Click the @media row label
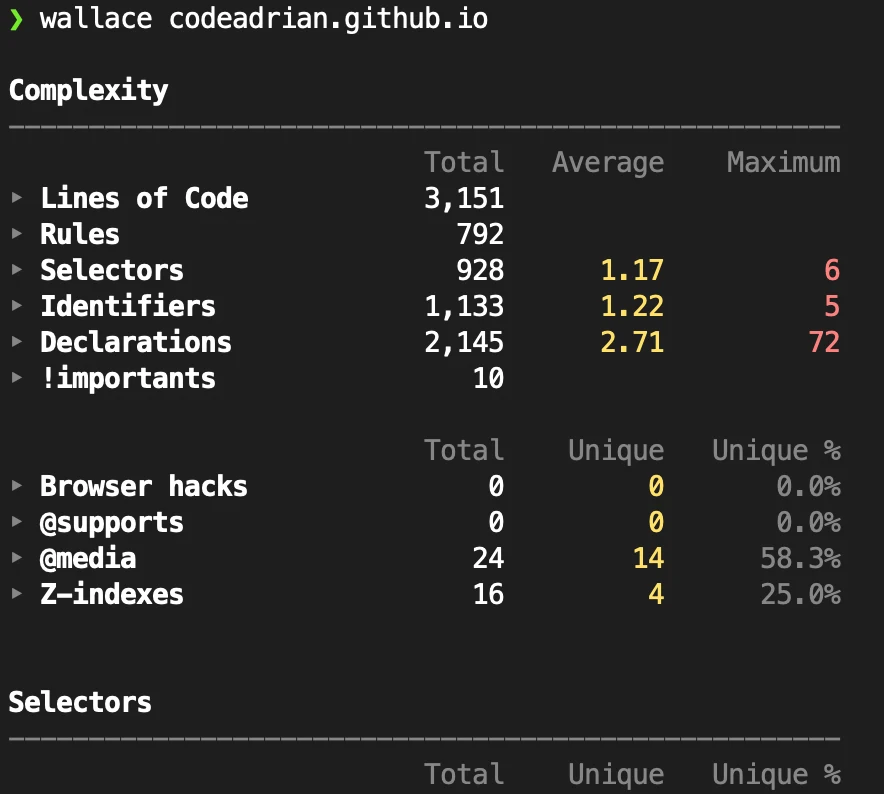 [x=88, y=558]
